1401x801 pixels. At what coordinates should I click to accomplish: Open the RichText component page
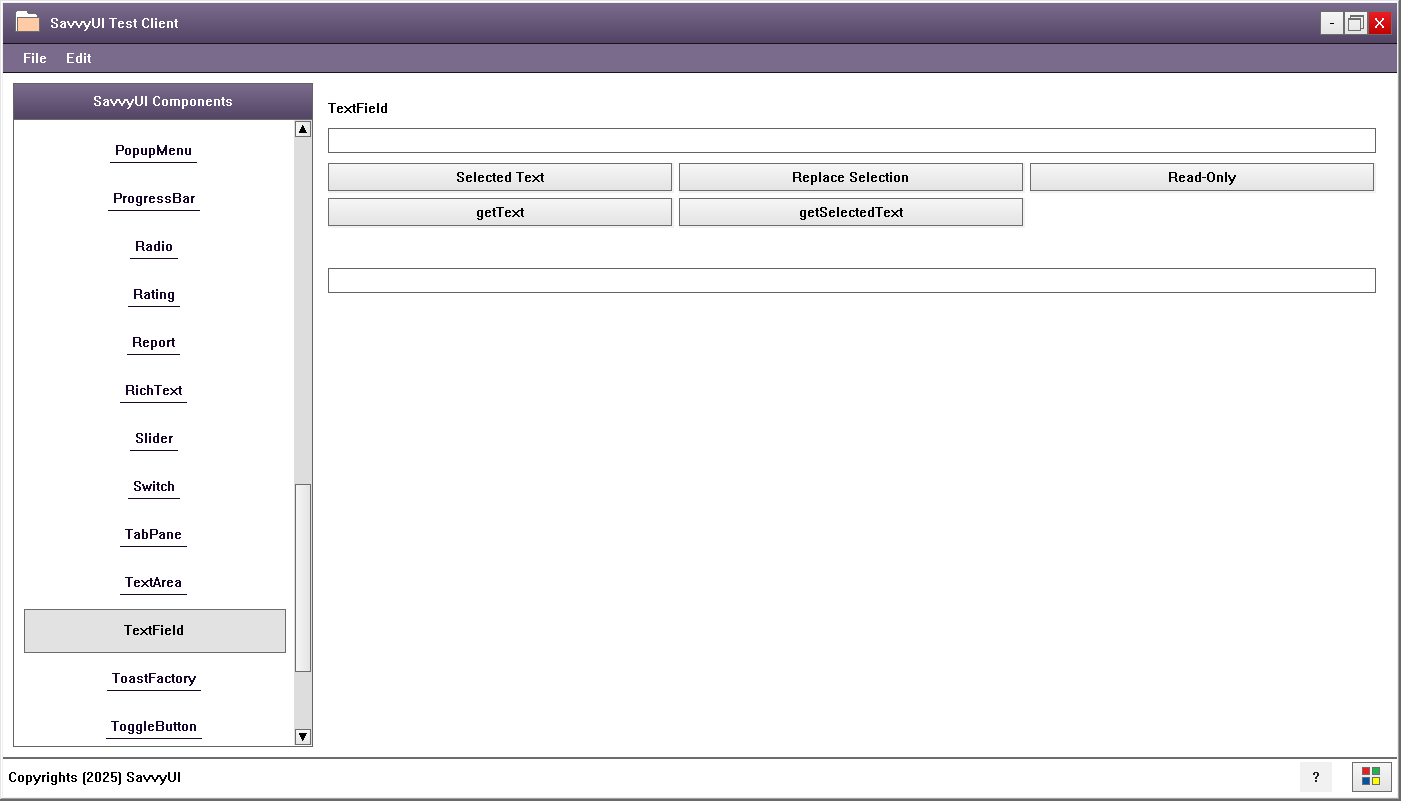153,391
